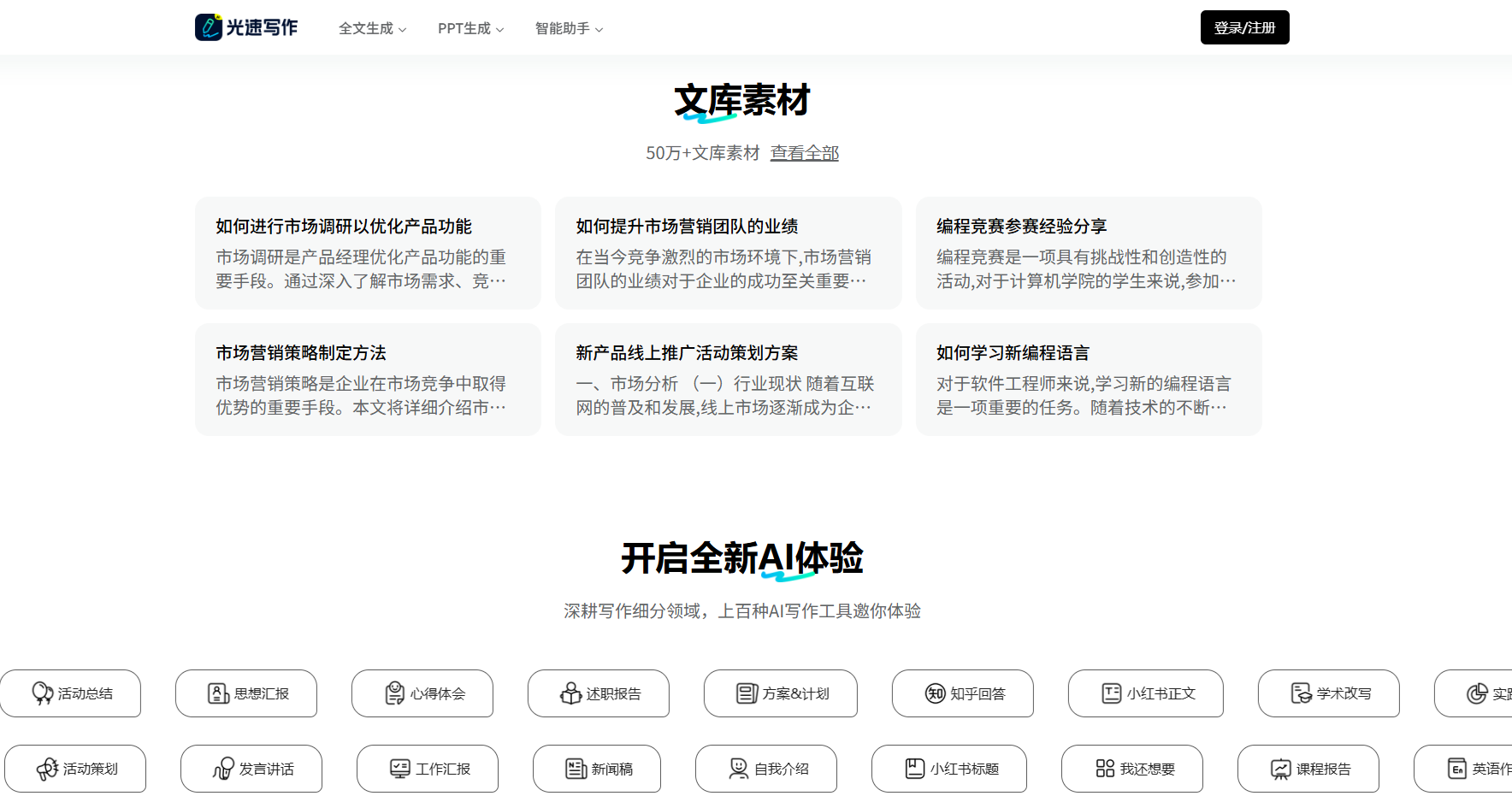
Task: Choose the 发言讲话 label
Action: click(267, 769)
